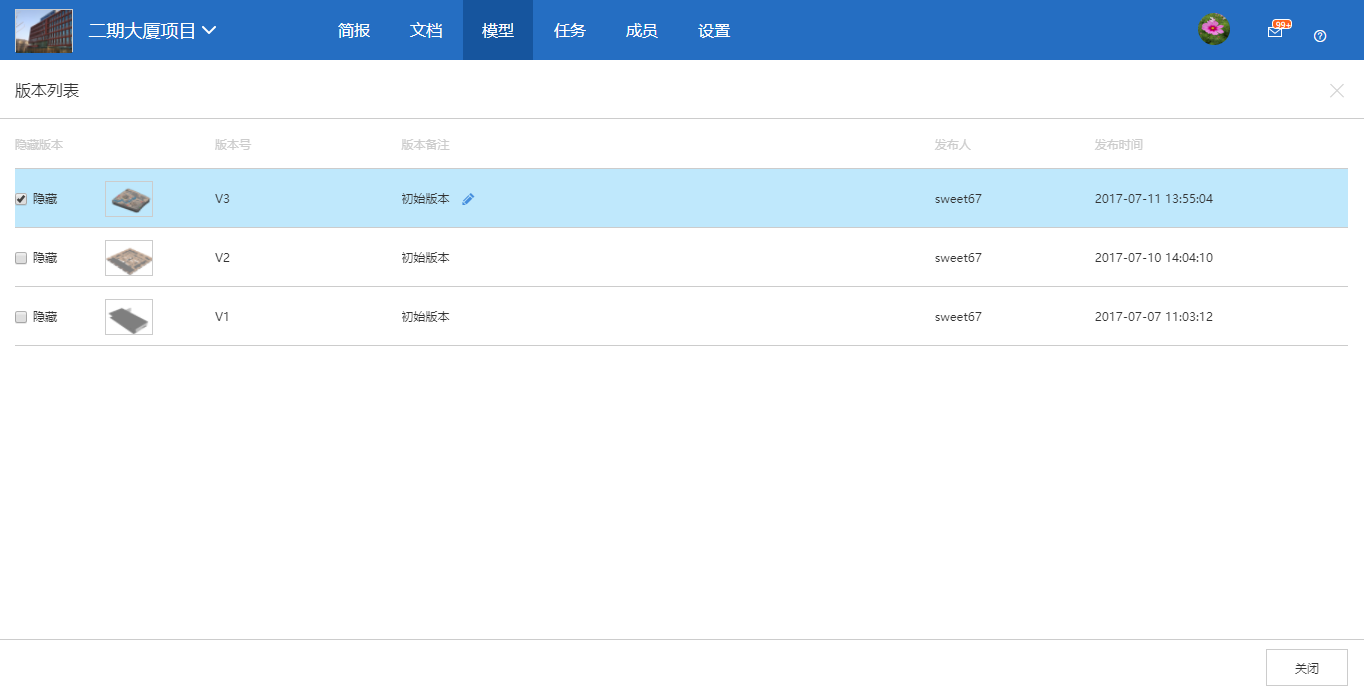This screenshot has height=691, width=1364.
Task: Open the 任务 tab
Action: [570, 31]
